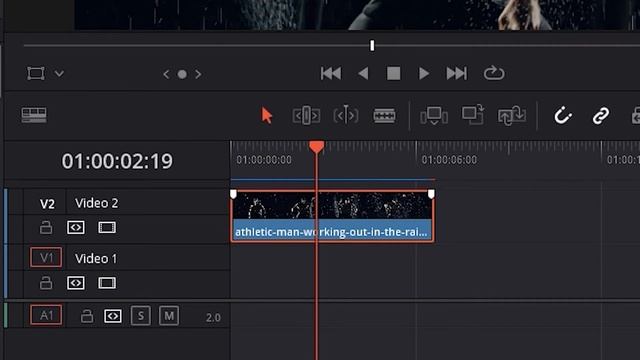Toggle timeline Snapping magnet
Screen dimensions: 640x360
[x=562, y=116]
